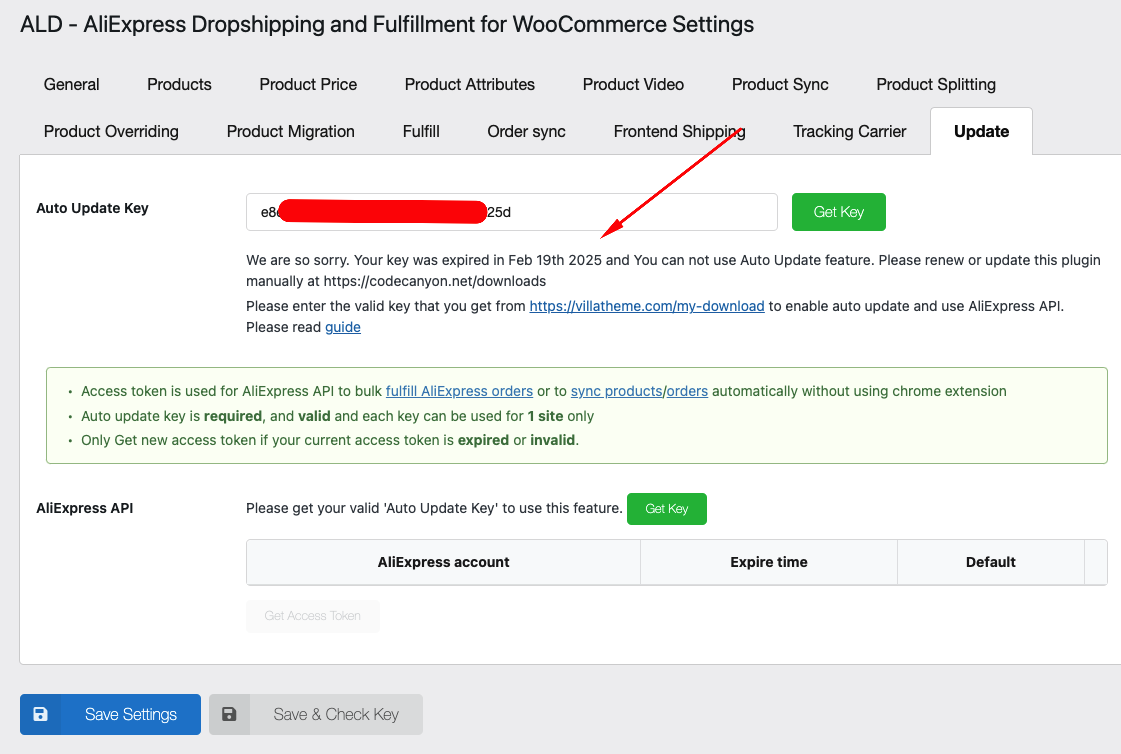Click the floppy disk icon on Save Settings
Image resolution: width=1121 pixels, height=754 pixels.
tap(41, 714)
